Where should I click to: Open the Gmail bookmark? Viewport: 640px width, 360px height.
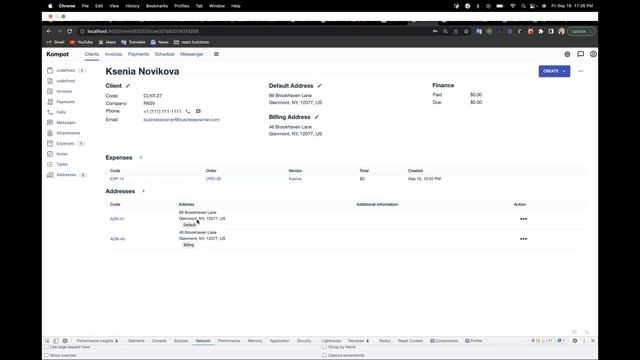click(56, 42)
